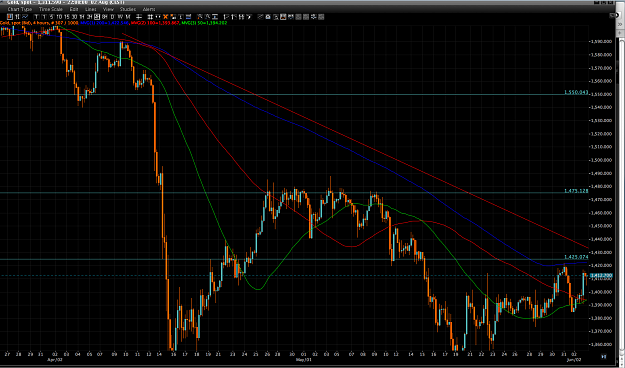The width and height of the screenshot is (625, 368).
Task: Open the Chart Type menu
Action: 20,9
